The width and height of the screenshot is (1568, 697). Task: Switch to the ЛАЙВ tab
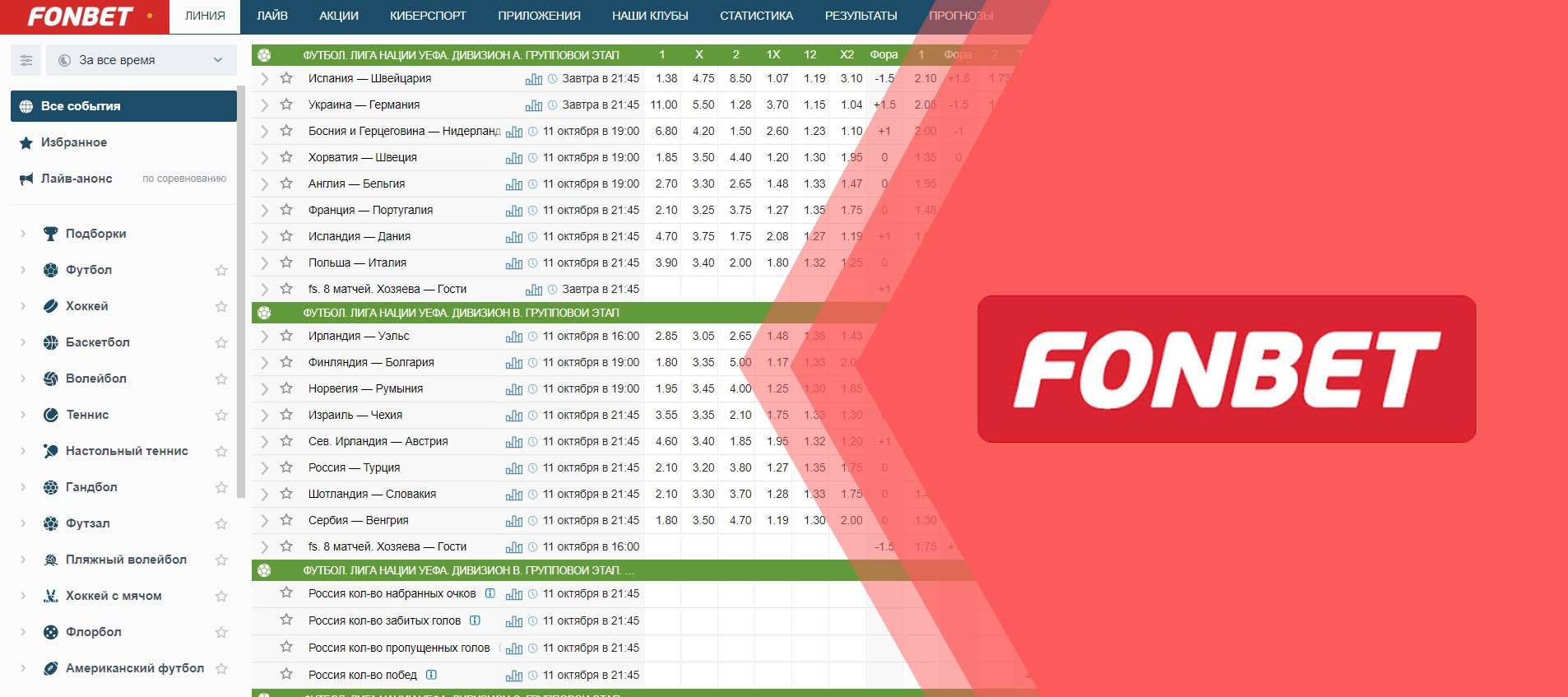click(271, 16)
